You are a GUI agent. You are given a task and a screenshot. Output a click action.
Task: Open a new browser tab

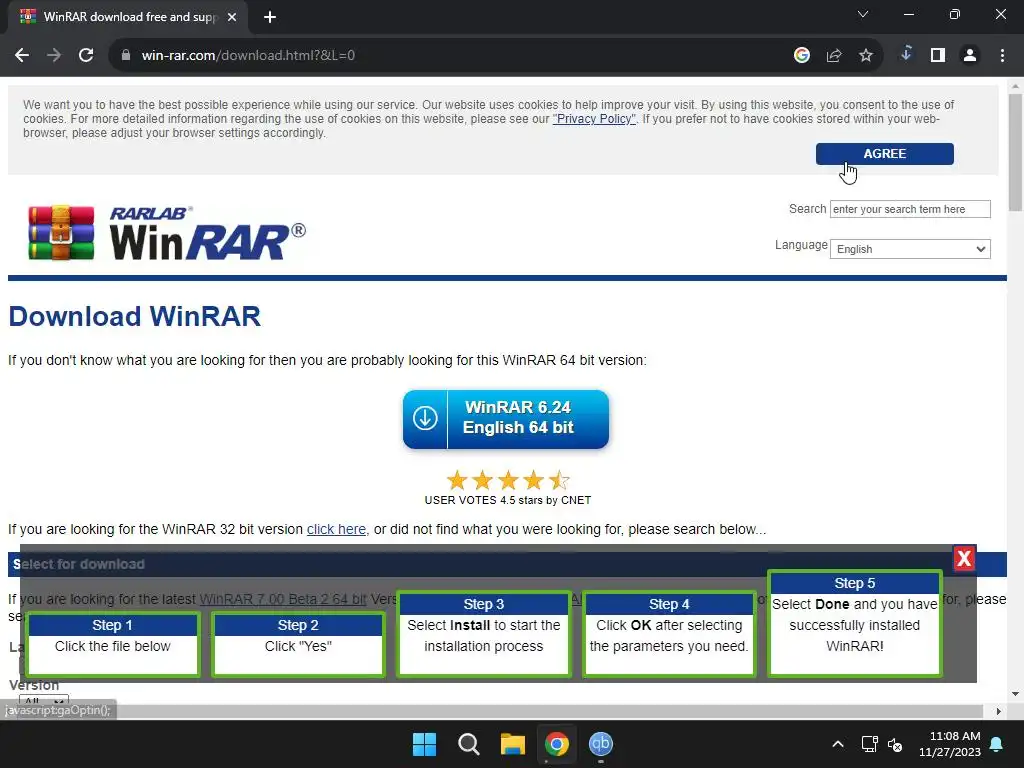(270, 17)
